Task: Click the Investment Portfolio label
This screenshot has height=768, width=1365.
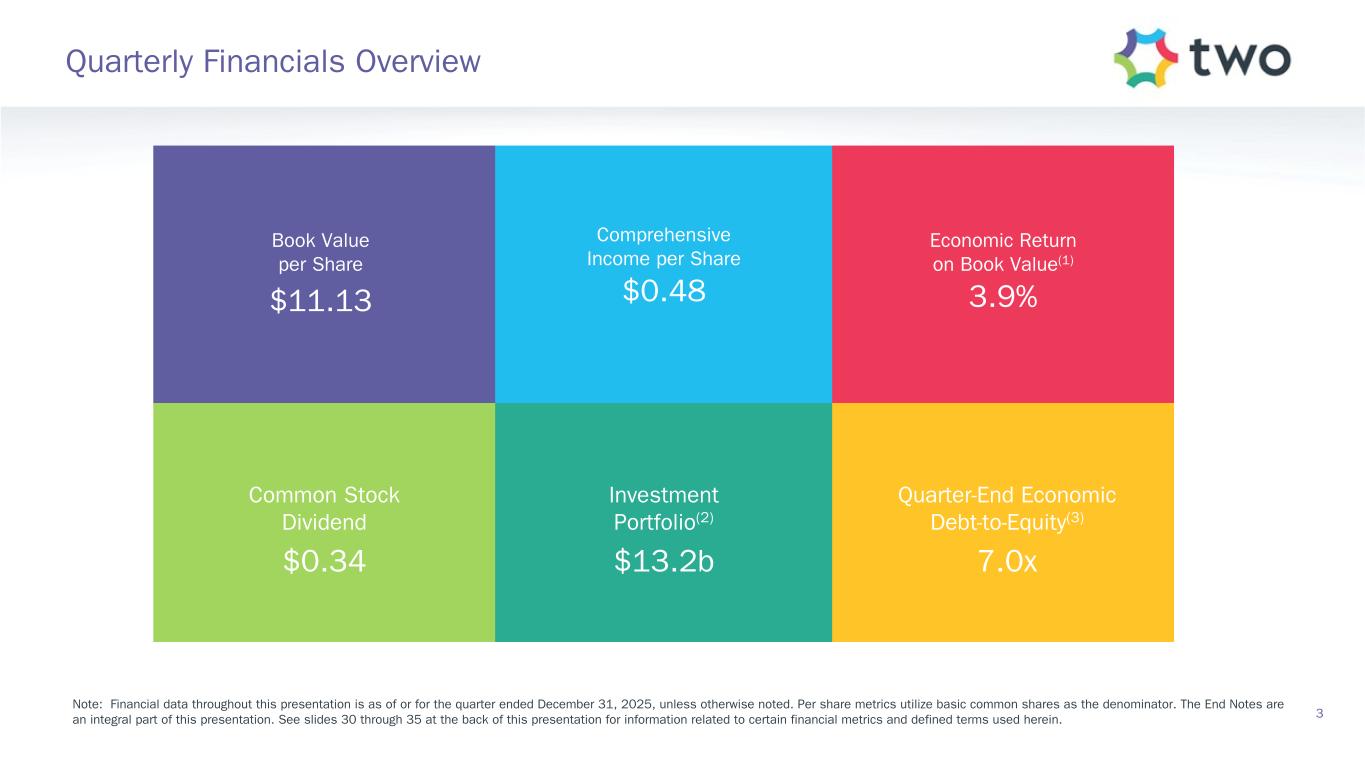Action: point(663,508)
